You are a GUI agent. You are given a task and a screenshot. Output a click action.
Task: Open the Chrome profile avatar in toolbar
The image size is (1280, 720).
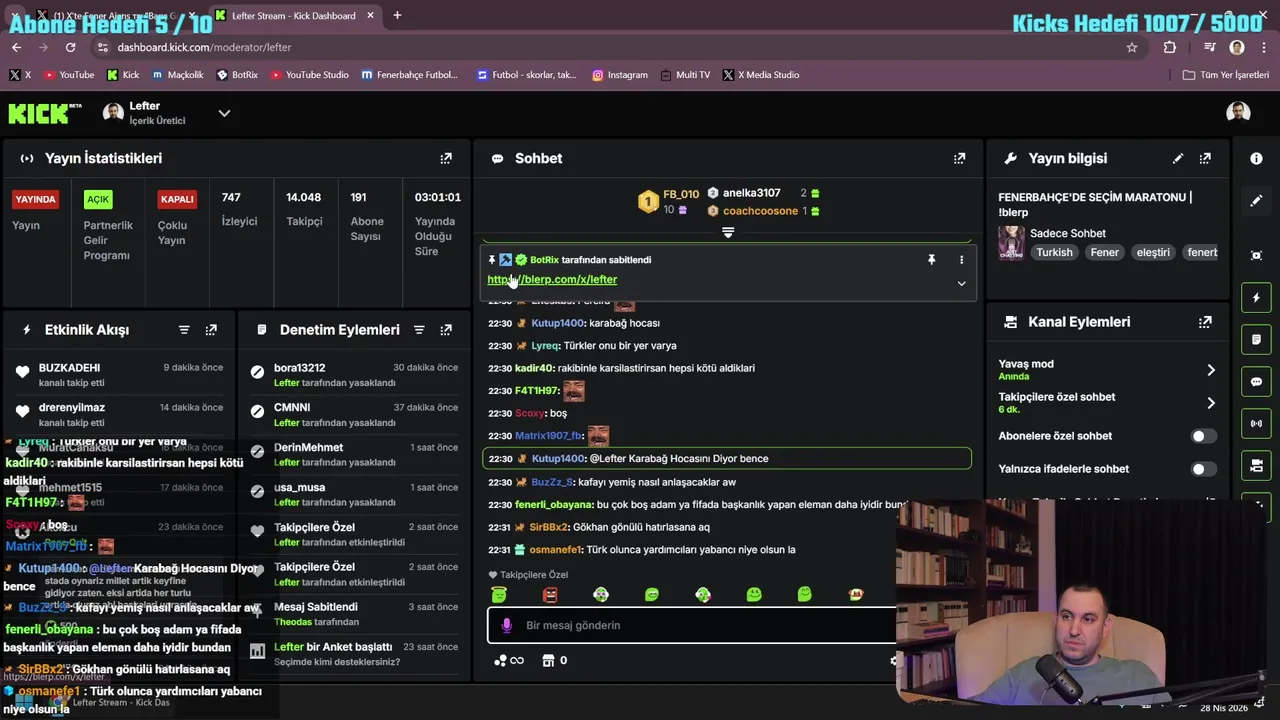(x=1237, y=47)
